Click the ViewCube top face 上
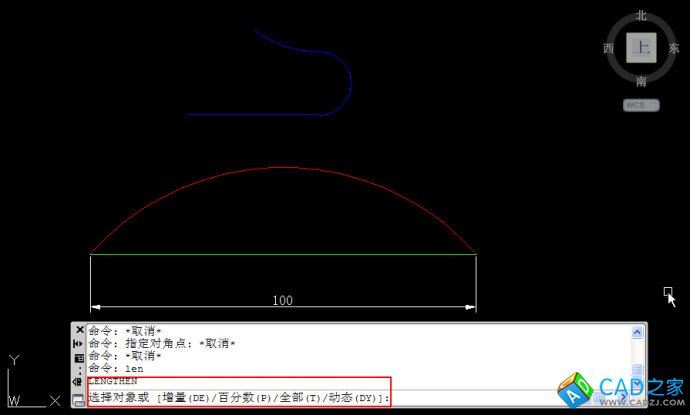The image size is (690, 415). (641, 47)
